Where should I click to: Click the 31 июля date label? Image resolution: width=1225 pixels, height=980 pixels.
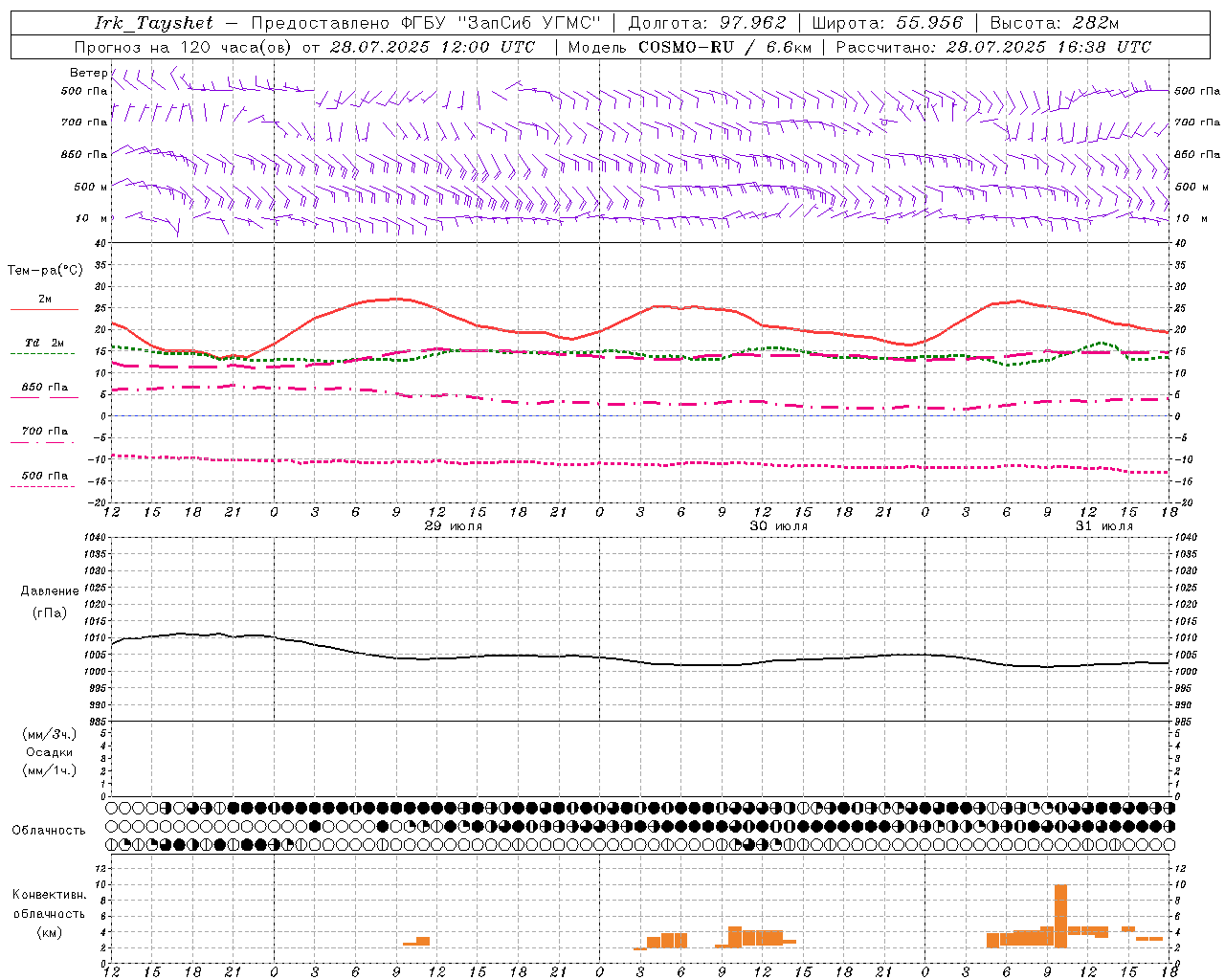click(1104, 526)
